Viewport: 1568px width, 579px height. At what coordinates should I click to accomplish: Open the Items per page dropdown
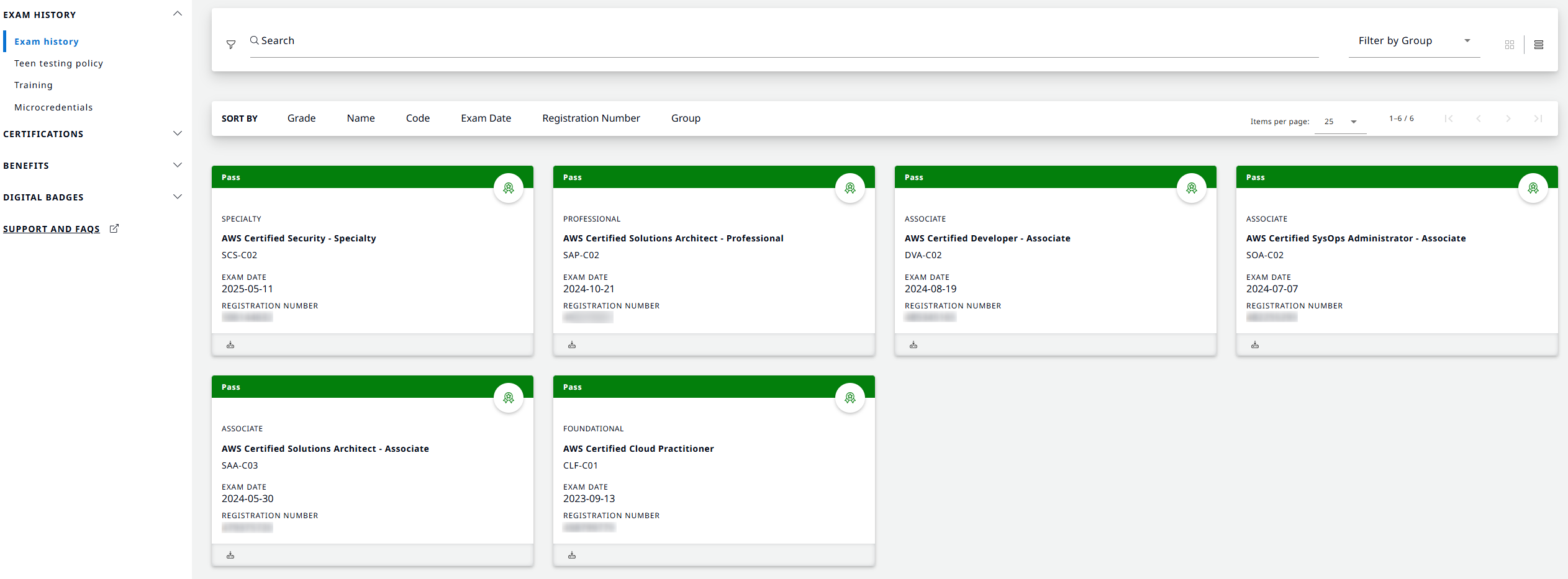pos(1340,122)
